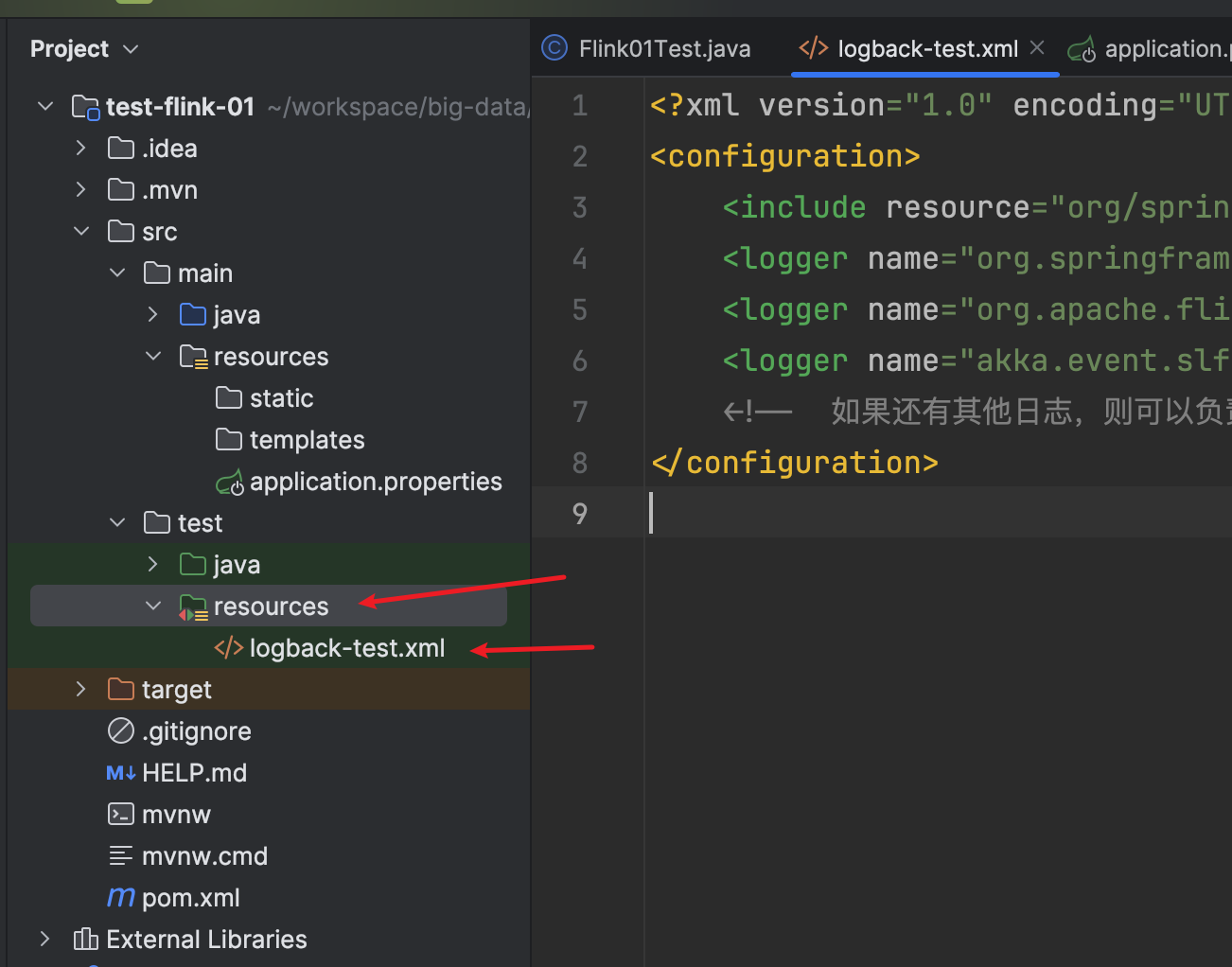Viewport: 1232px width, 967px height.
Task: Open mvnw.cmd file
Action: [x=204, y=855]
